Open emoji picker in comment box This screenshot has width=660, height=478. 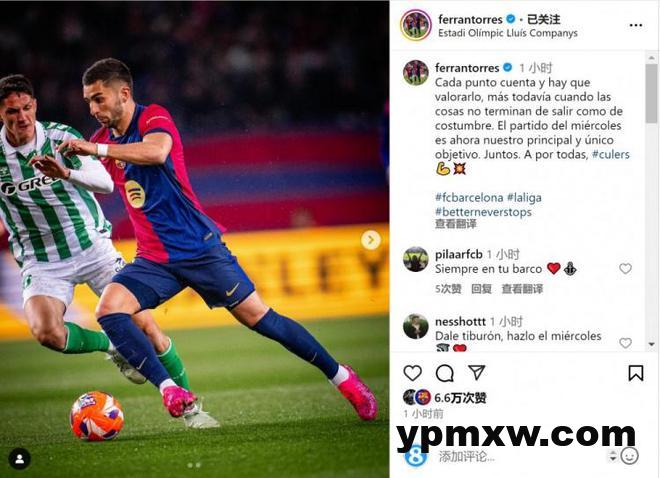pyautogui.click(x=630, y=456)
